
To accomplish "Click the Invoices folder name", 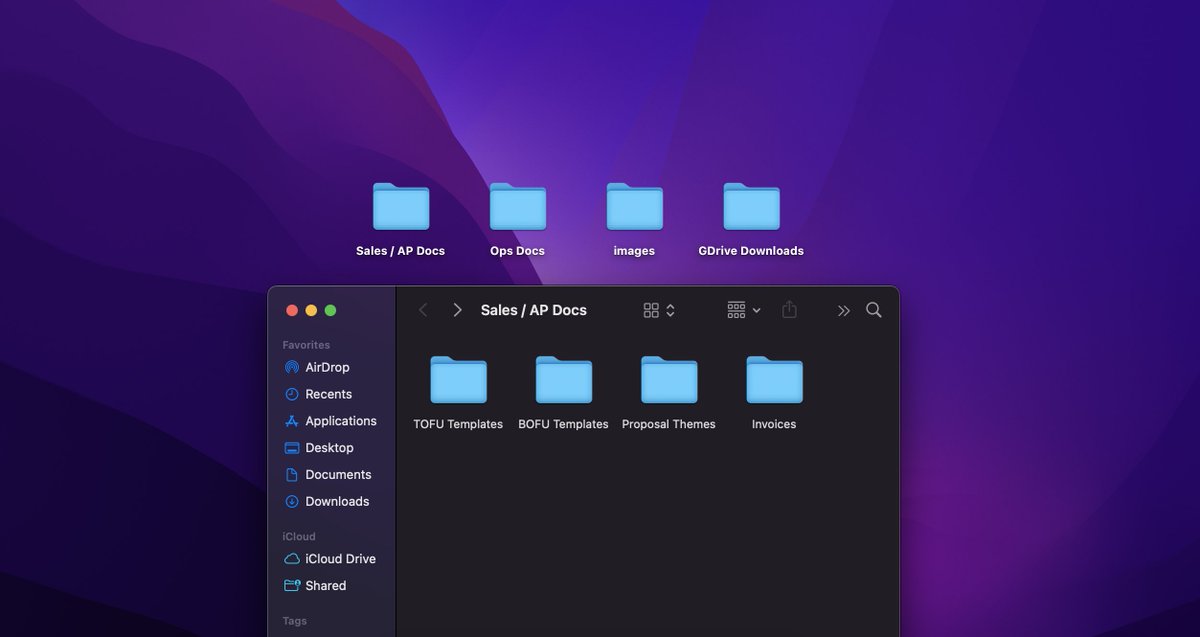I will [x=774, y=424].
